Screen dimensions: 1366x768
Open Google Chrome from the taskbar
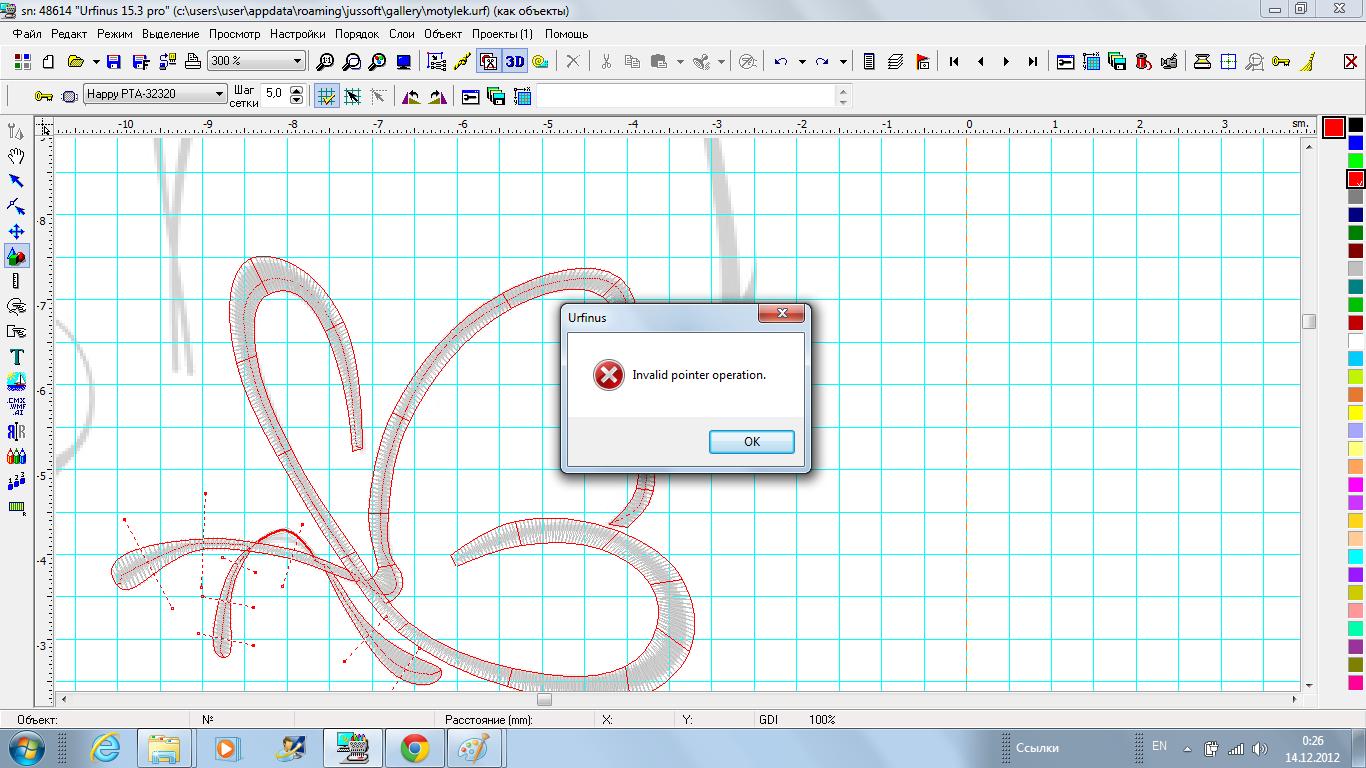415,748
